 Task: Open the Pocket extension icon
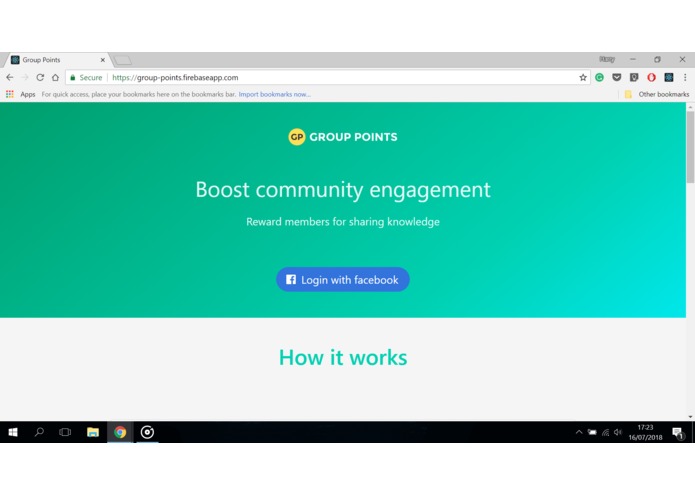617,78
